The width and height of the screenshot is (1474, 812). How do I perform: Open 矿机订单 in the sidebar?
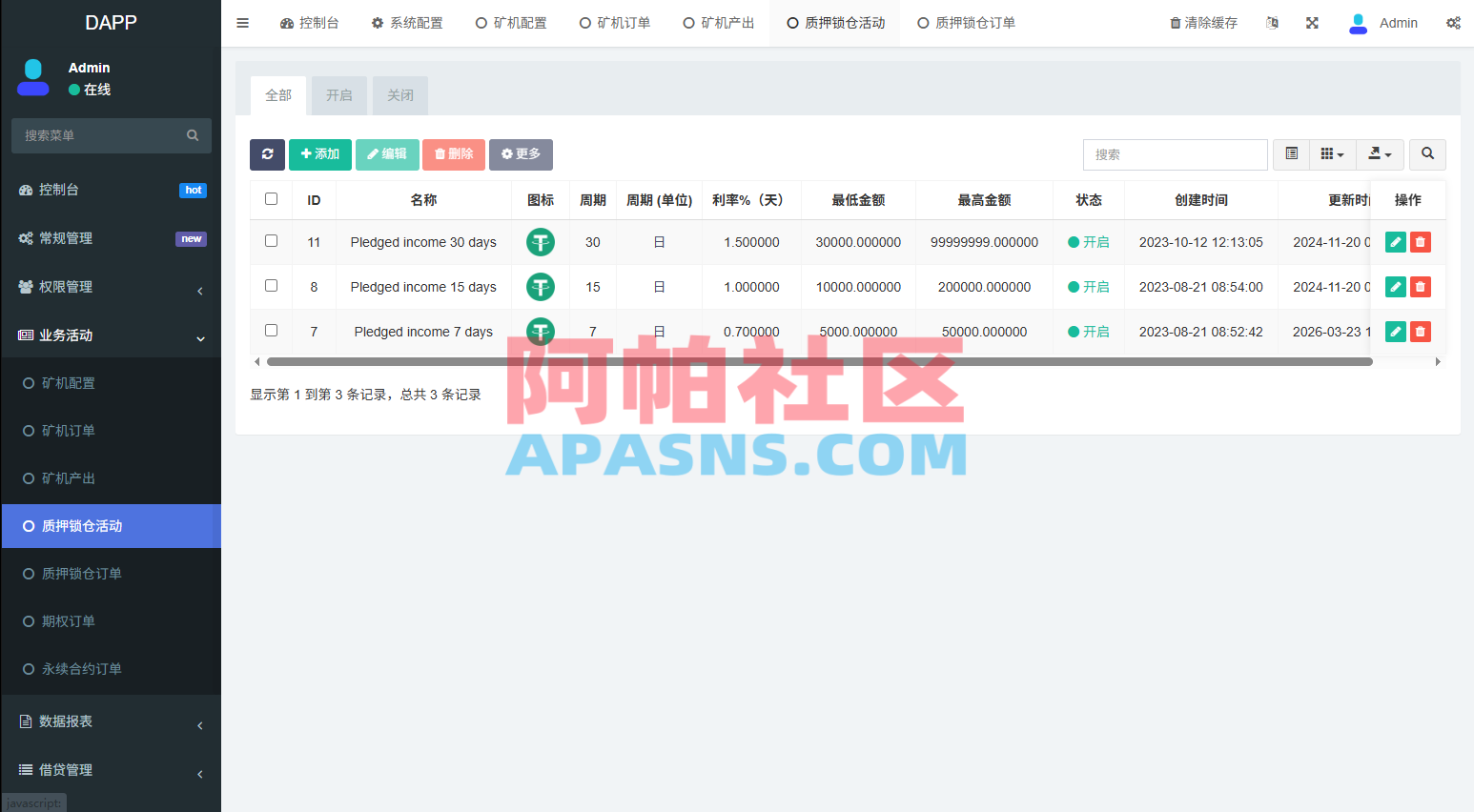[111, 431]
